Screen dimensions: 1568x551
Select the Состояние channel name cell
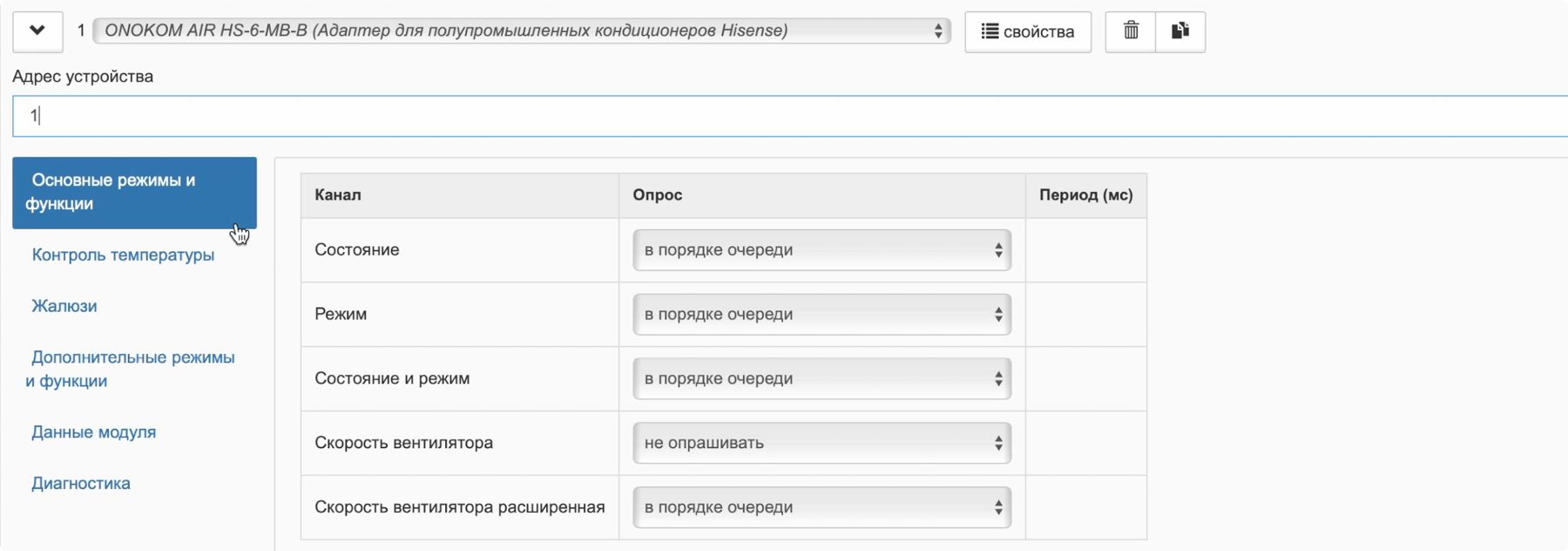[460, 250]
